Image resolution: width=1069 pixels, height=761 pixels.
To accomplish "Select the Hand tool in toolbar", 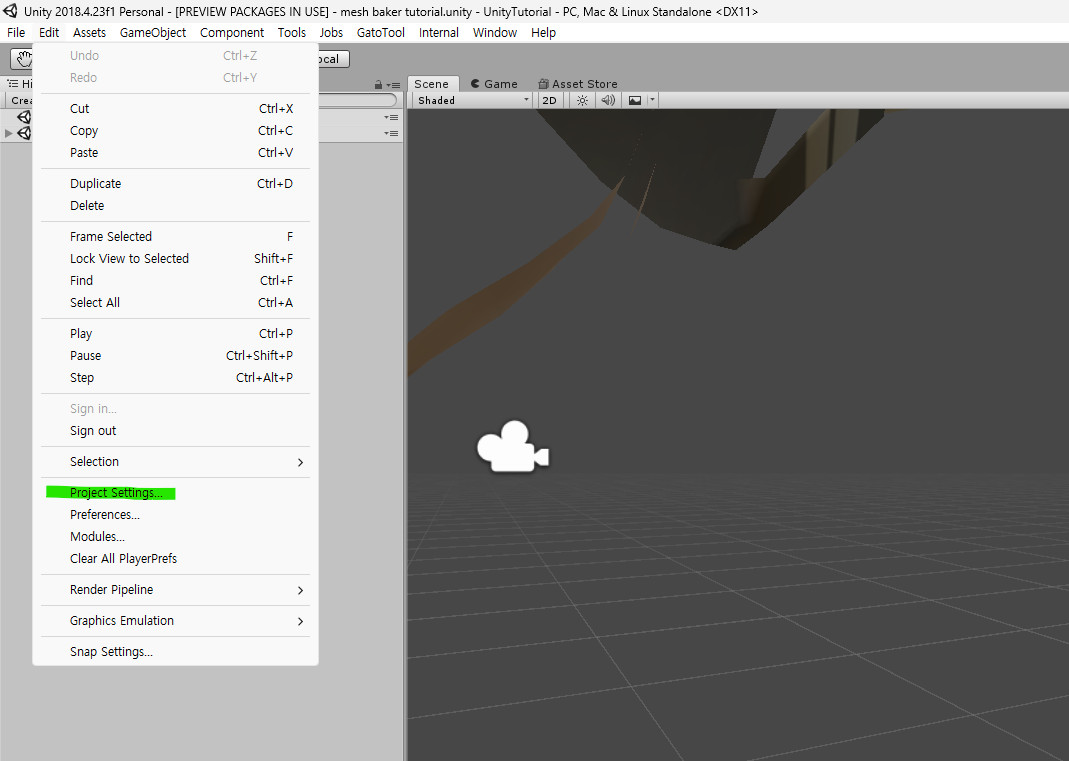I will [22, 59].
